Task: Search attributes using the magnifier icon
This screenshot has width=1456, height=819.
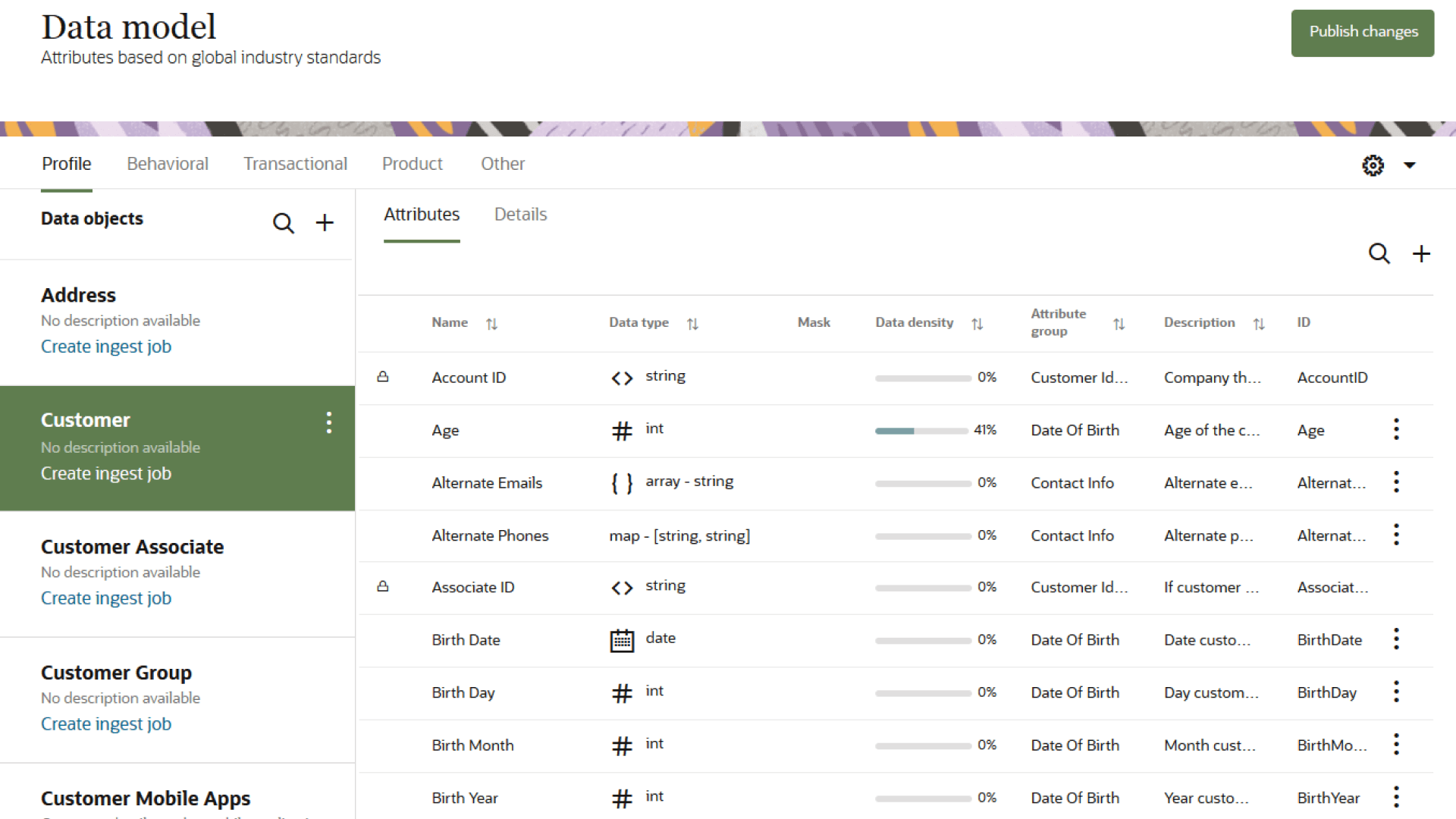Action: 1379,253
